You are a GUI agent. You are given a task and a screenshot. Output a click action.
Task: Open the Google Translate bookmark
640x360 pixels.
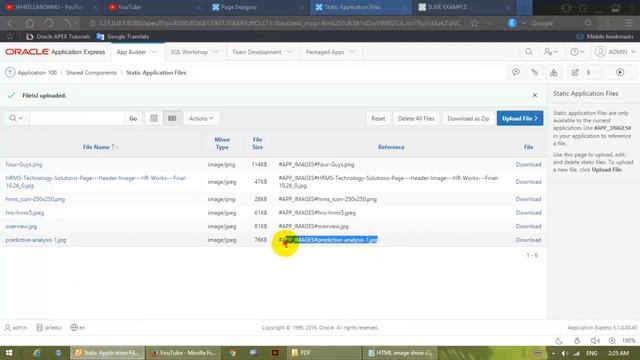[x=123, y=36]
